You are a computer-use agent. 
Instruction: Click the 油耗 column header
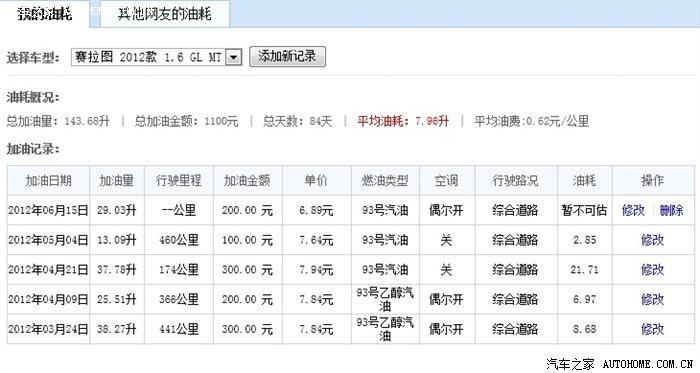[584, 180]
